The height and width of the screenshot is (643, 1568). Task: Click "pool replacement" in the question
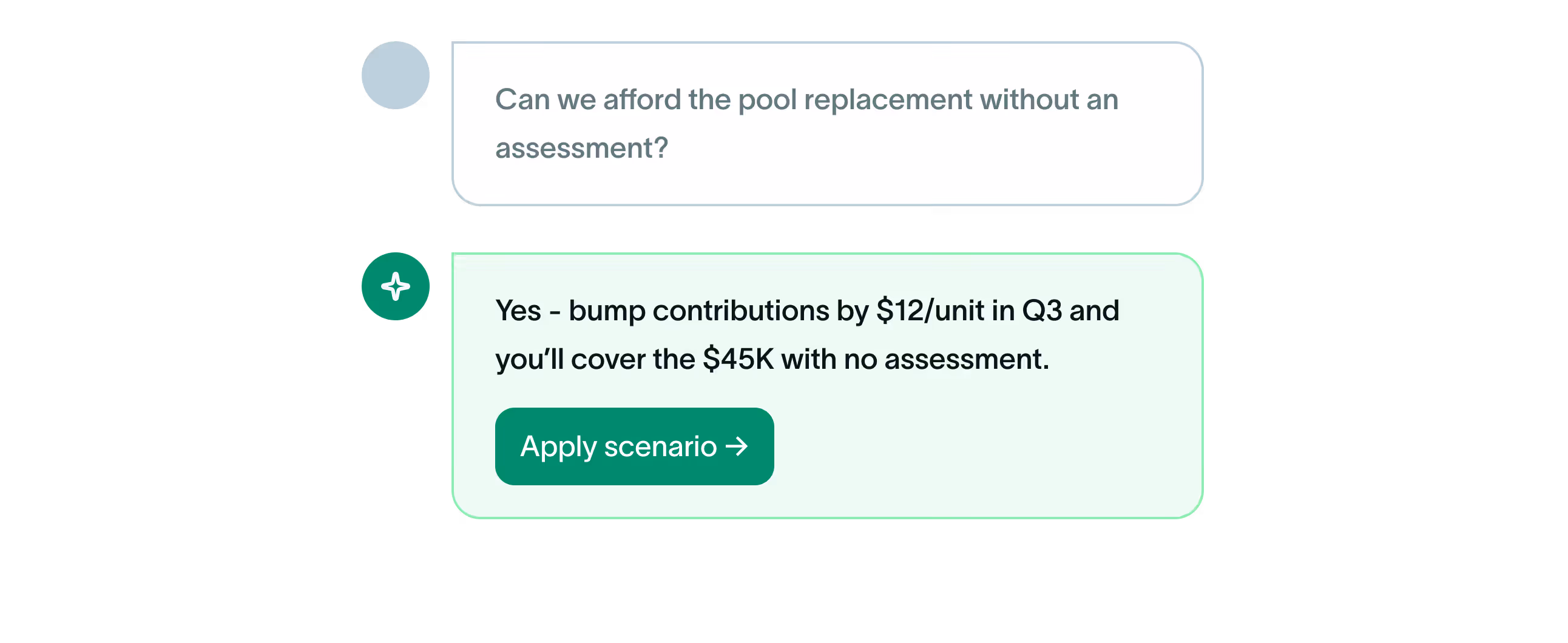tap(855, 100)
